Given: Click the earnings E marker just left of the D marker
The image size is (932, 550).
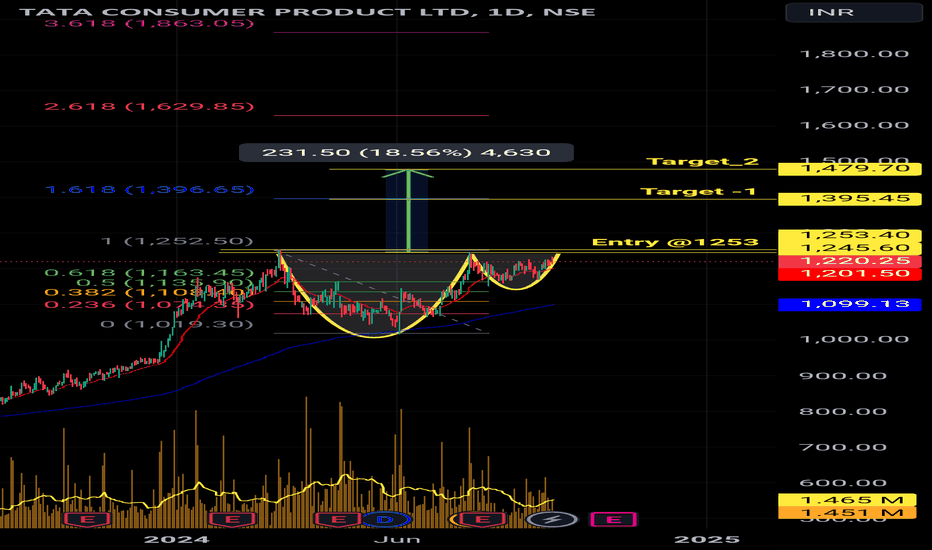Looking at the screenshot, I should pos(338,520).
